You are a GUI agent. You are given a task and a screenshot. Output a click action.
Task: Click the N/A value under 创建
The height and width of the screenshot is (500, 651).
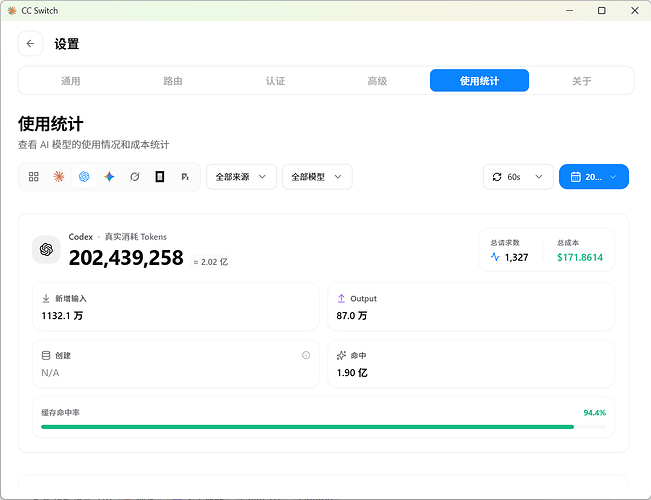(x=50, y=373)
